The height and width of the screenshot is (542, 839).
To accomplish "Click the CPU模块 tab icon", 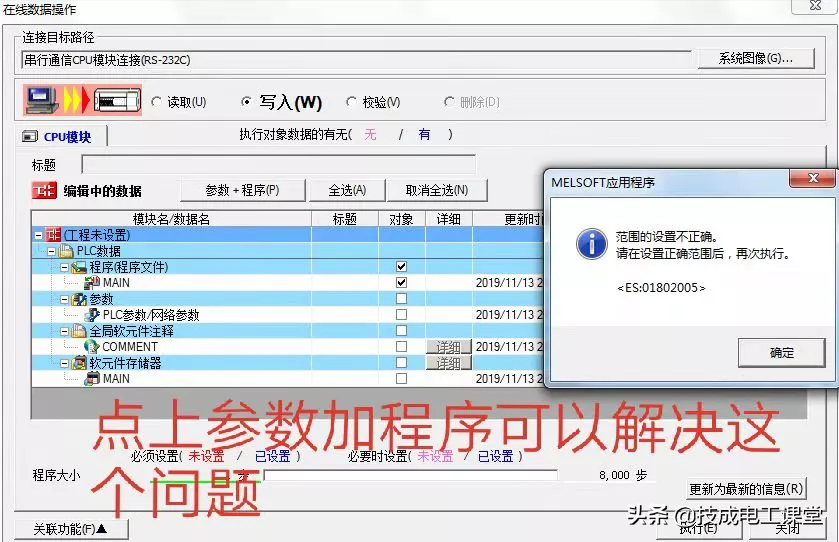I will tap(30, 137).
